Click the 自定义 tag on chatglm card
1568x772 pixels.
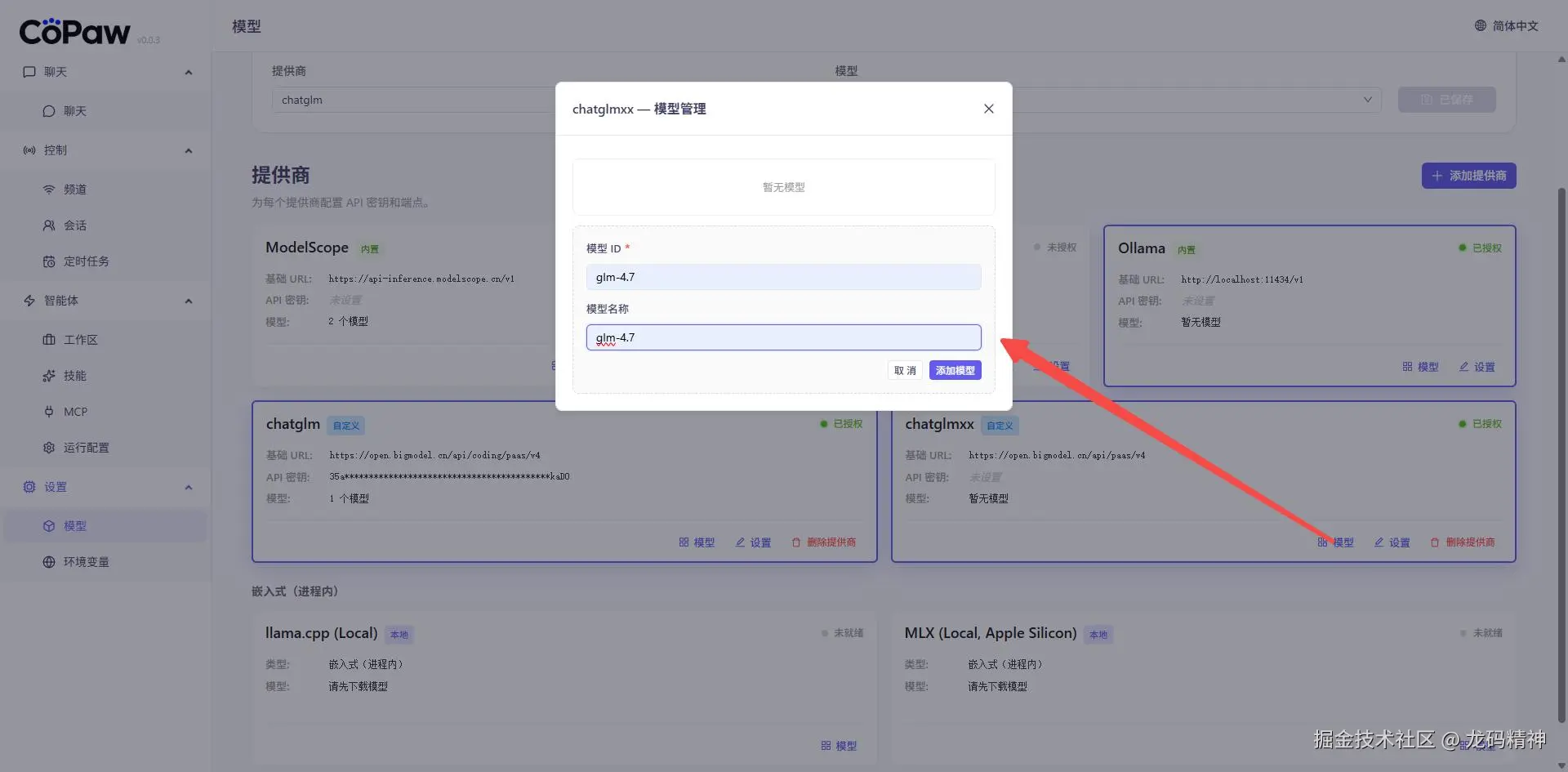[346, 426]
